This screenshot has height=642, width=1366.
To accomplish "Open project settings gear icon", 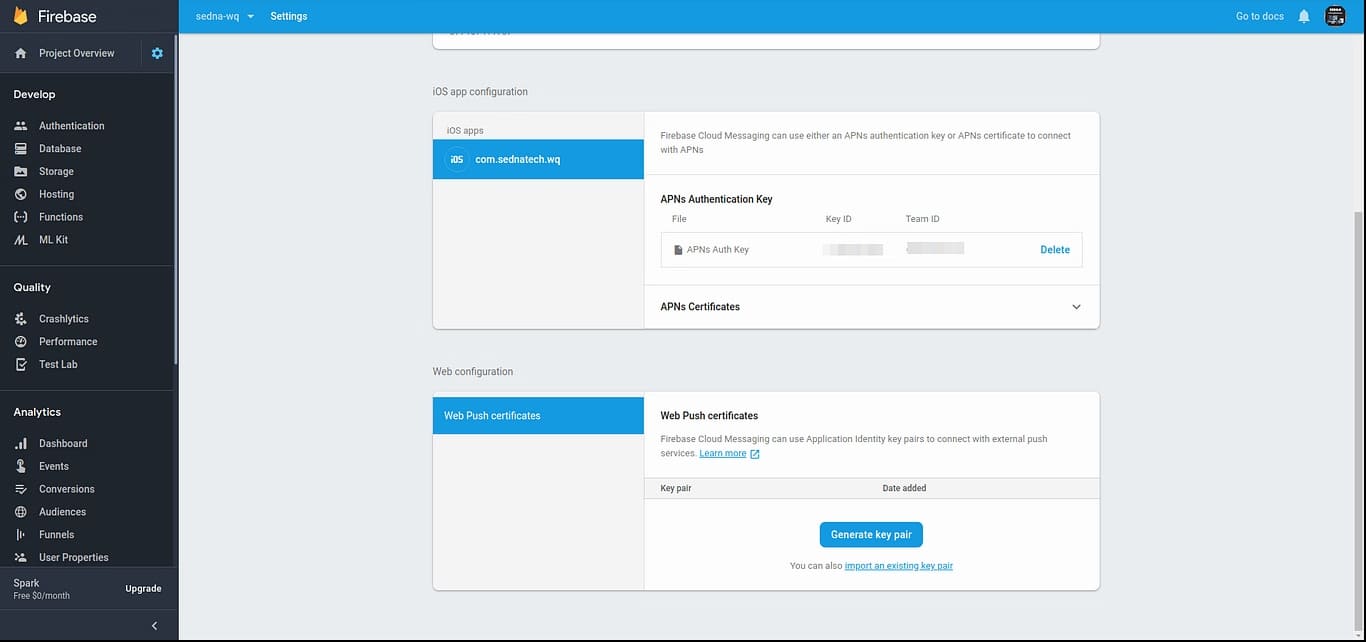I will click(157, 53).
